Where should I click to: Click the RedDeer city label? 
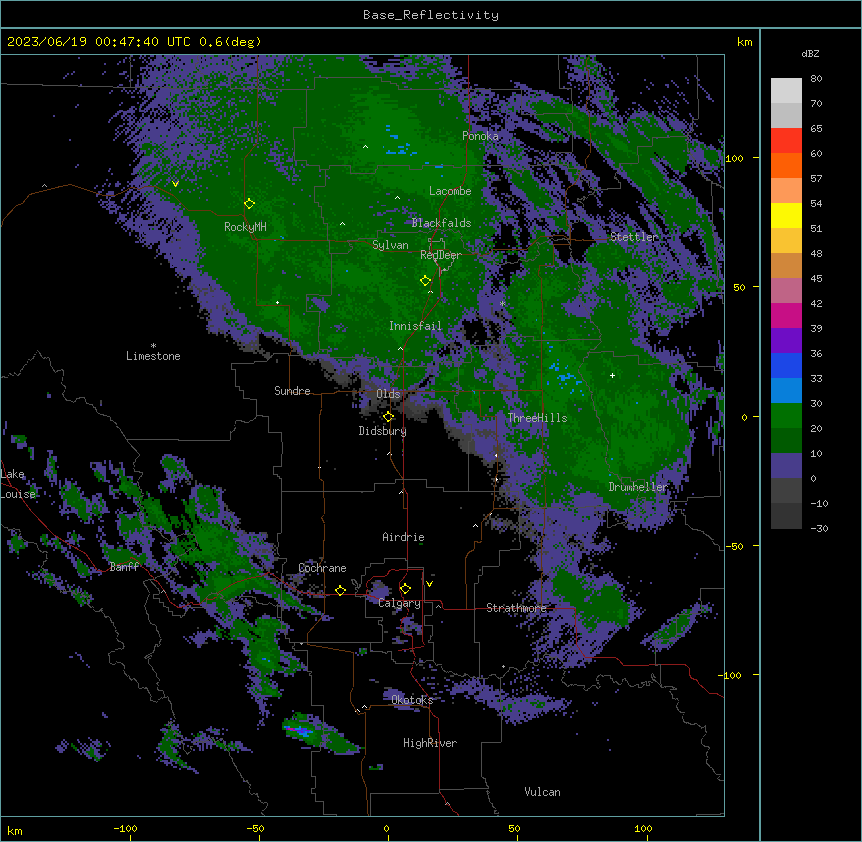tap(441, 255)
